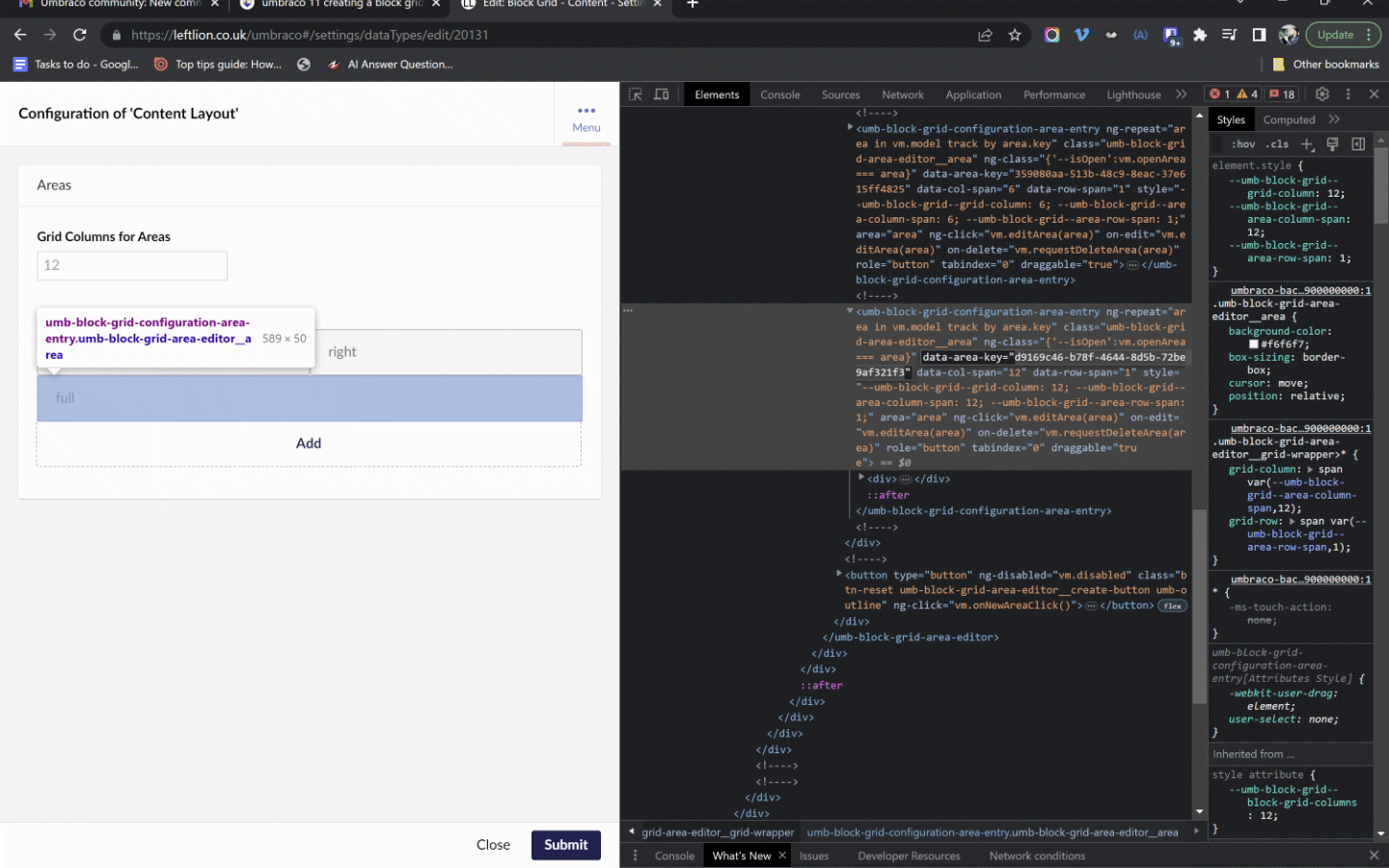
Task: Toggle computed styles sidebar icon
Action: 1358,145
